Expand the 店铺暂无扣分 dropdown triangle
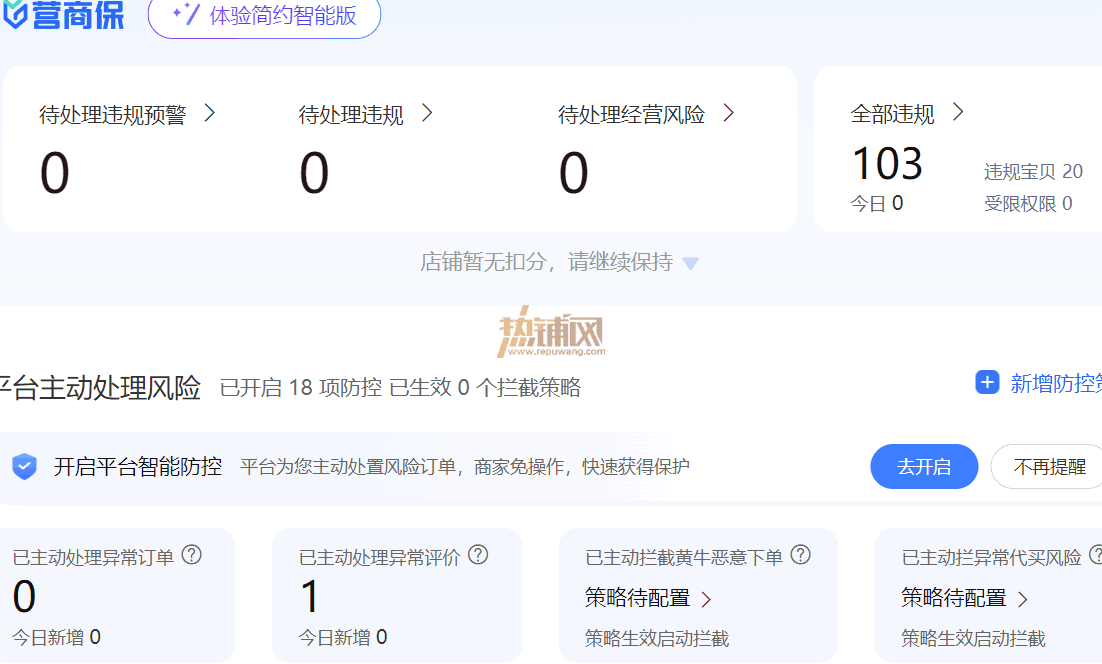 pos(691,263)
